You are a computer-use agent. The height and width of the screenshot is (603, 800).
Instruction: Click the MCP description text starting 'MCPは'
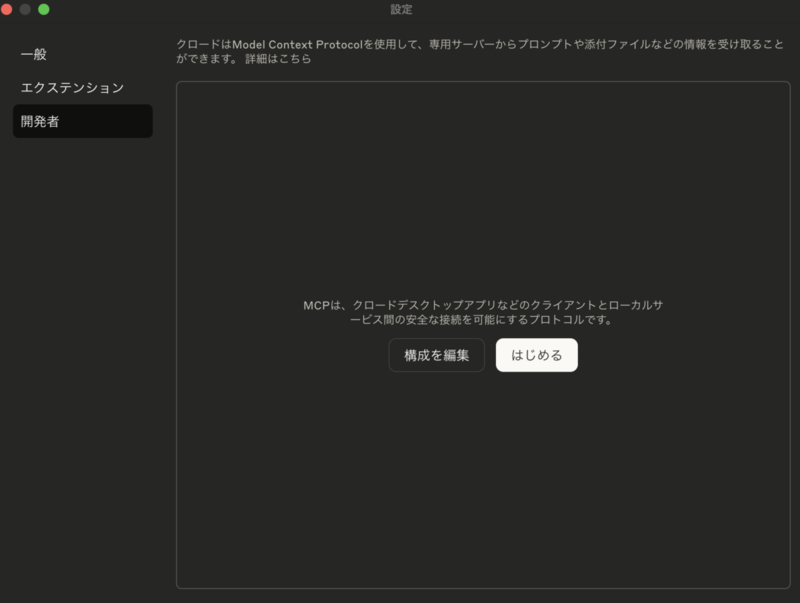click(483, 312)
